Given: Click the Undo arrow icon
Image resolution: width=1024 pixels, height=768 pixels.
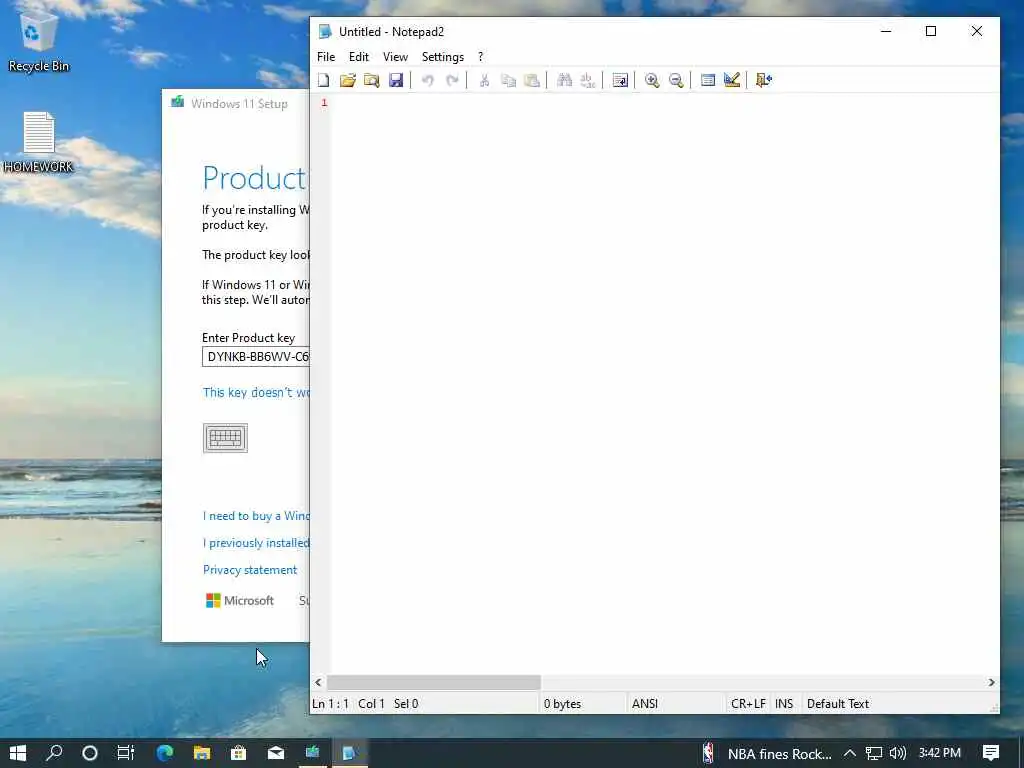Looking at the screenshot, I should point(428,80).
